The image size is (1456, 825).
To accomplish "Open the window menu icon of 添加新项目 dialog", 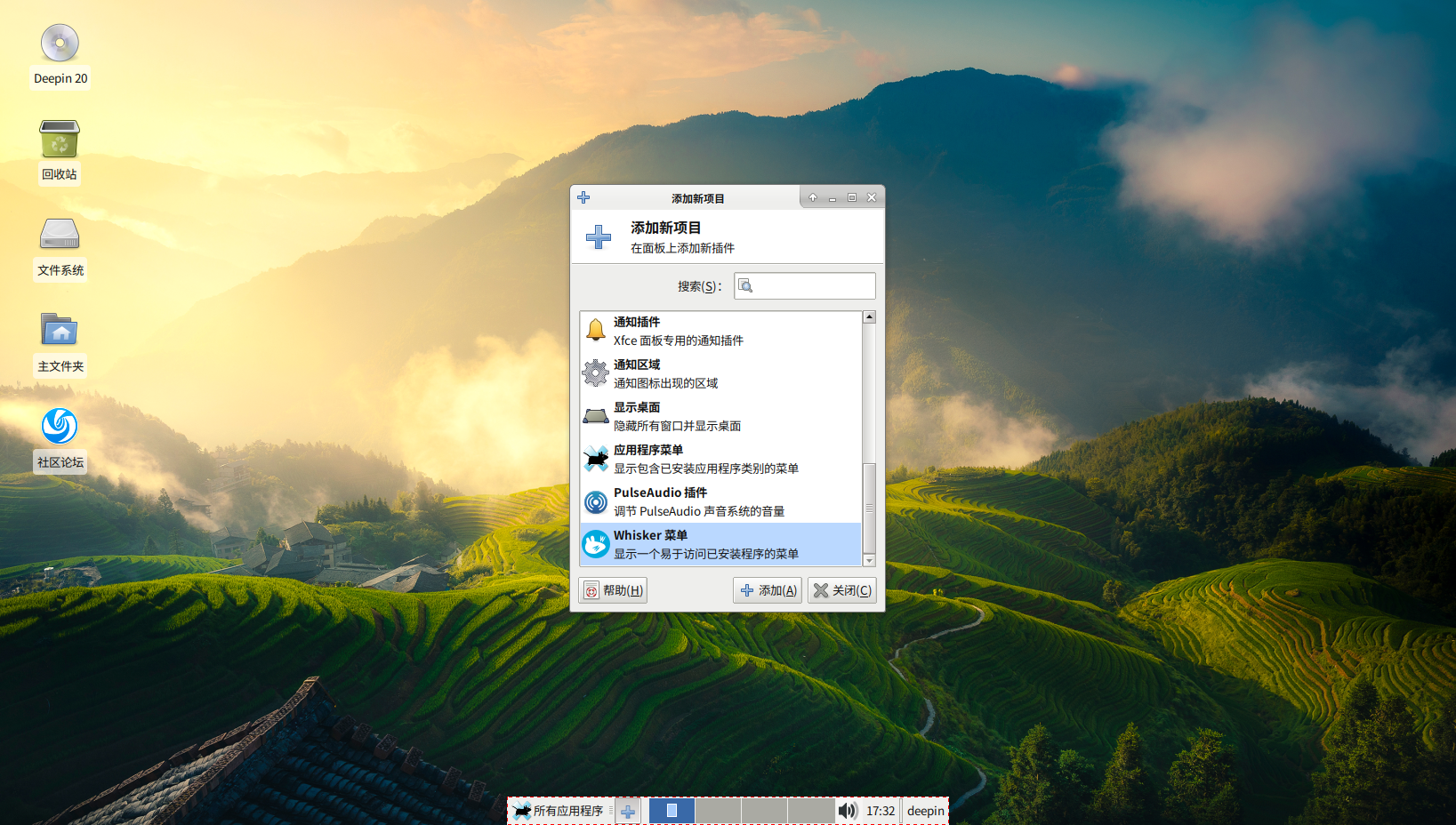I will point(583,197).
